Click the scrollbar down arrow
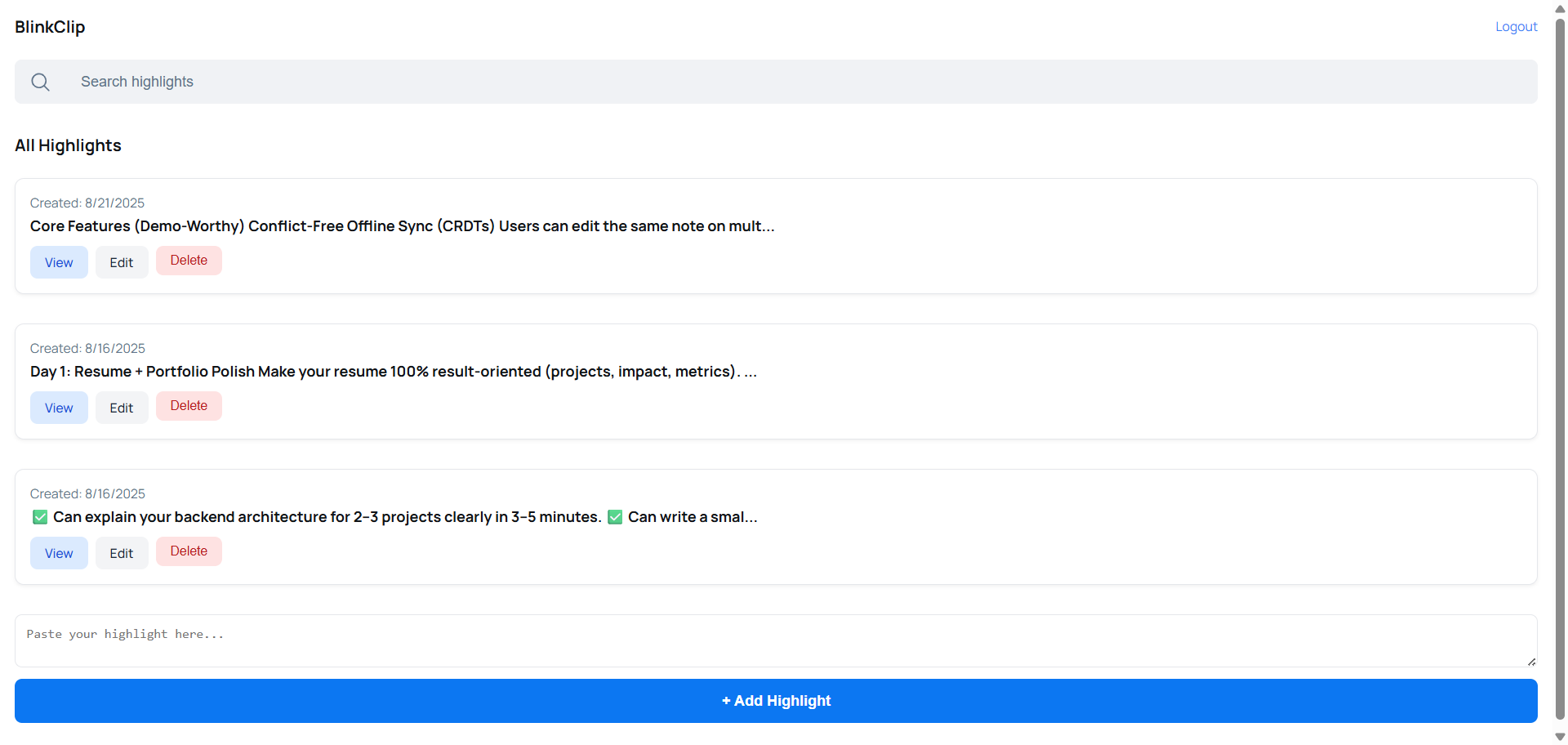This screenshot has width=1568, height=745. (1560, 737)
